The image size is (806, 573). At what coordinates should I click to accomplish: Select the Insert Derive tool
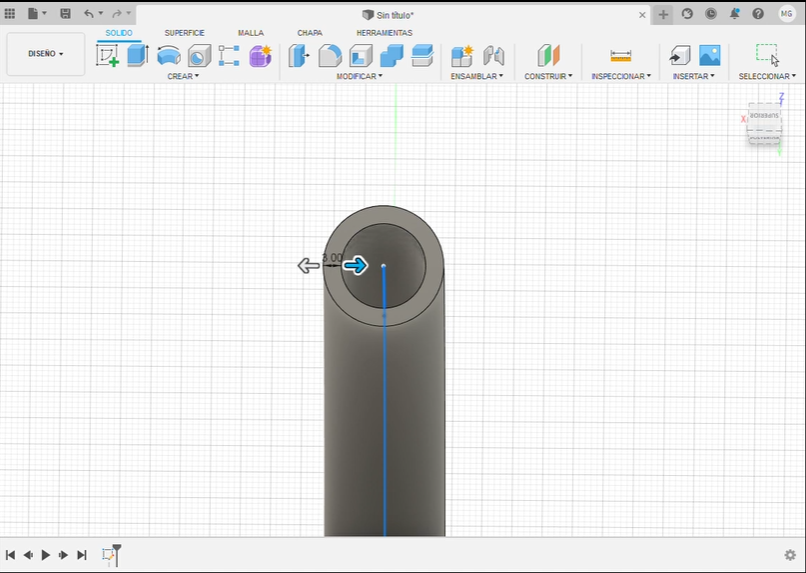point(680,56)
